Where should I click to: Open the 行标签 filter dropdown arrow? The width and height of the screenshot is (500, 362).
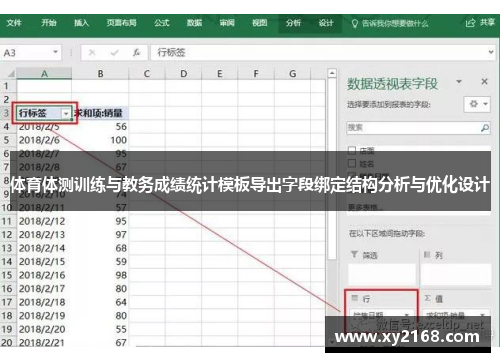click(x=66, y=114)
